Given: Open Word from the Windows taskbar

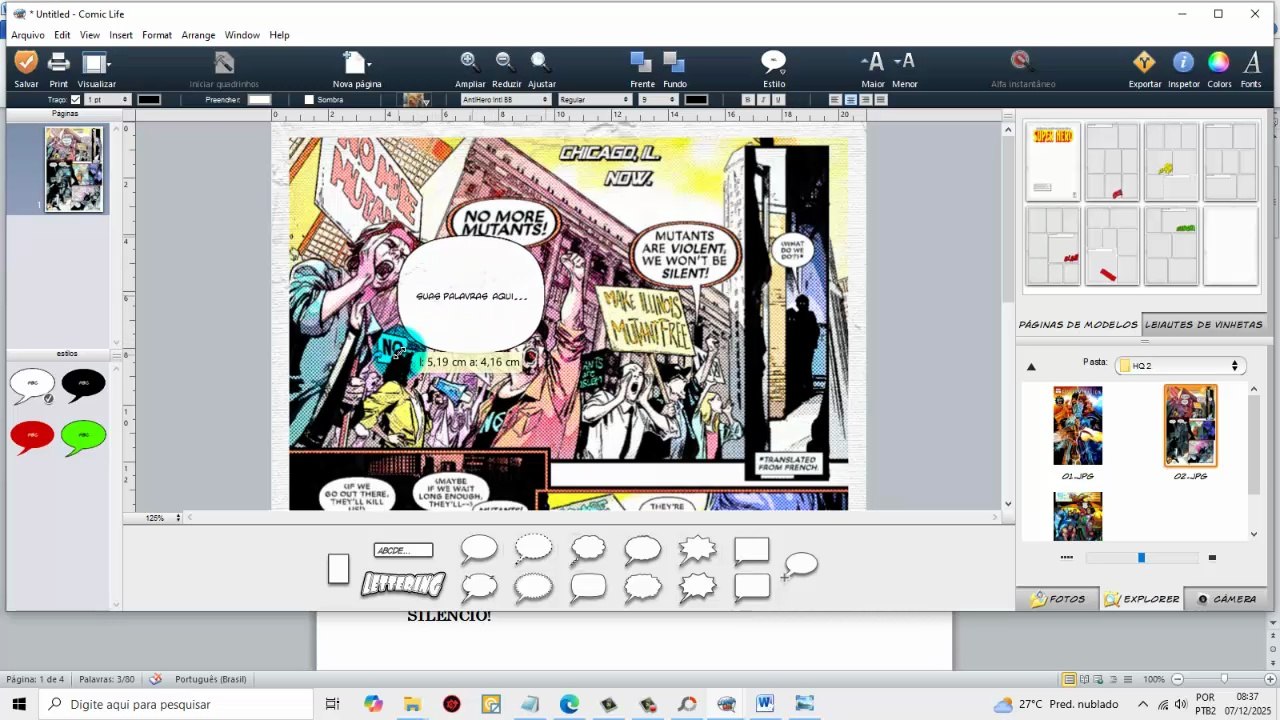Looking at the screenshot, I should [765, 704].
